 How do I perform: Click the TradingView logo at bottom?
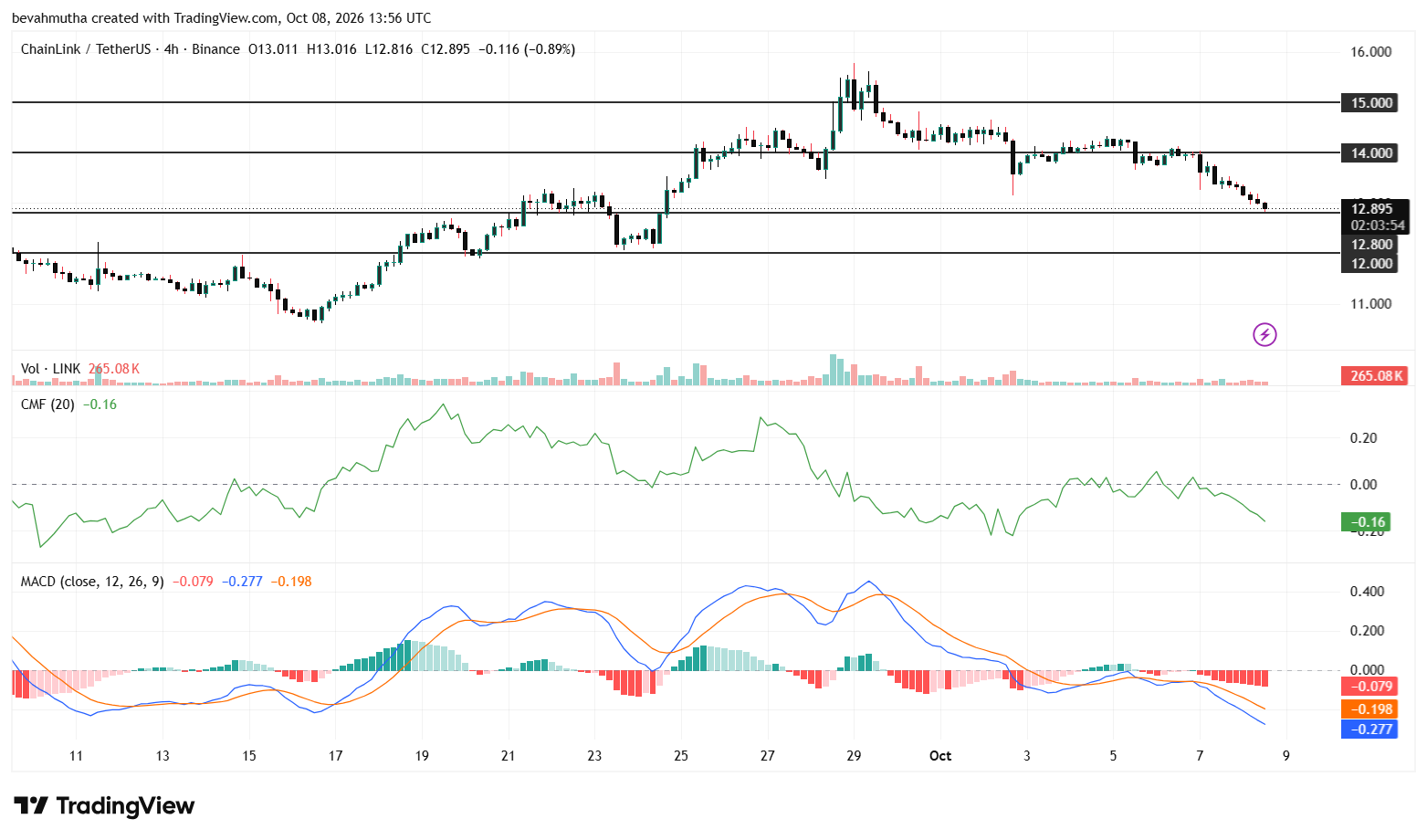click(104, 805)
